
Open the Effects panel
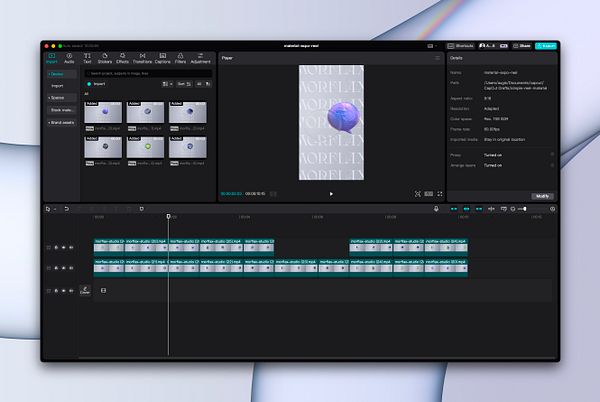pyautogui.click(x=122, y=59)
